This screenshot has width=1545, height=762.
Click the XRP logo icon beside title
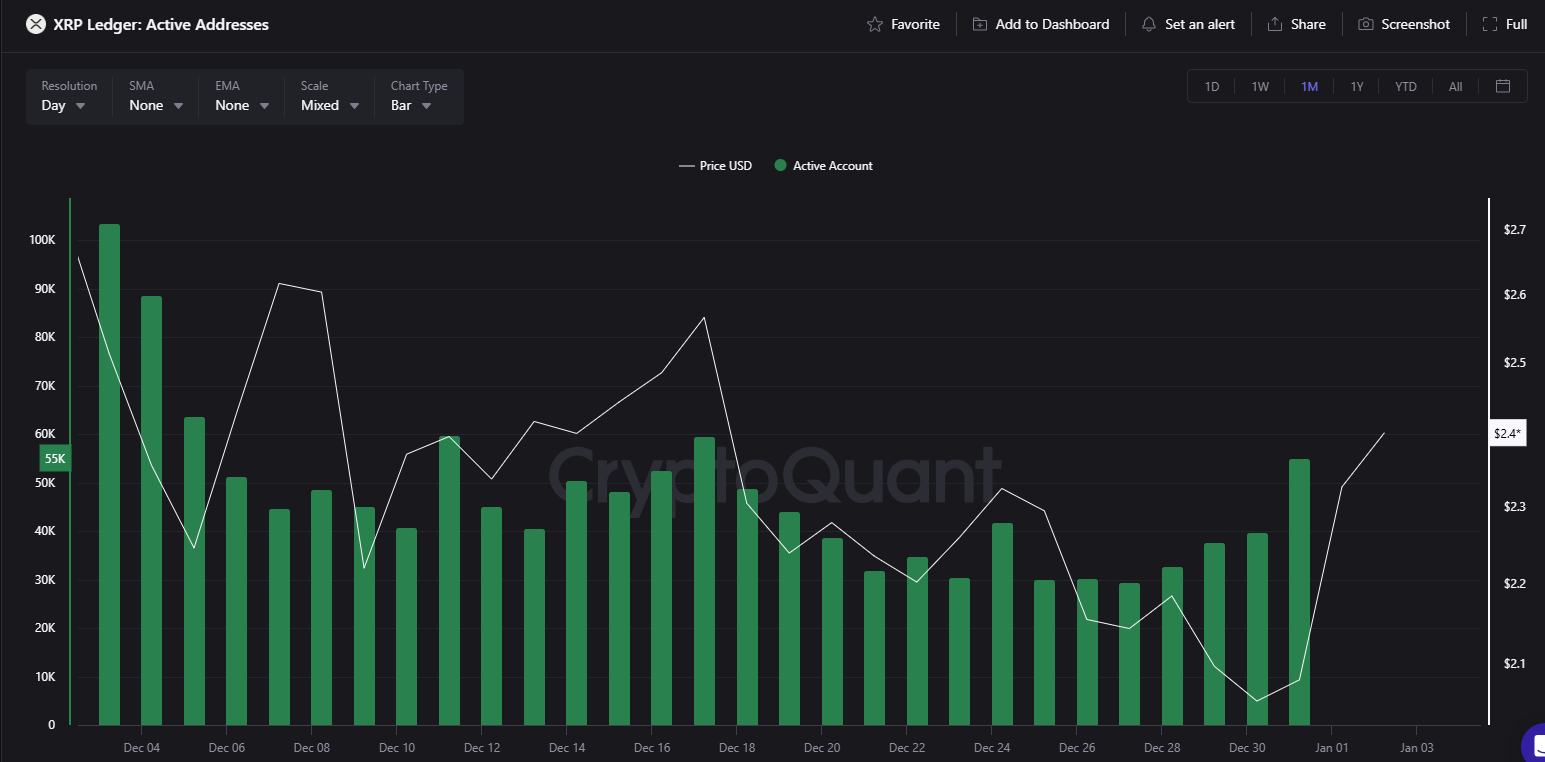(36, 24)
